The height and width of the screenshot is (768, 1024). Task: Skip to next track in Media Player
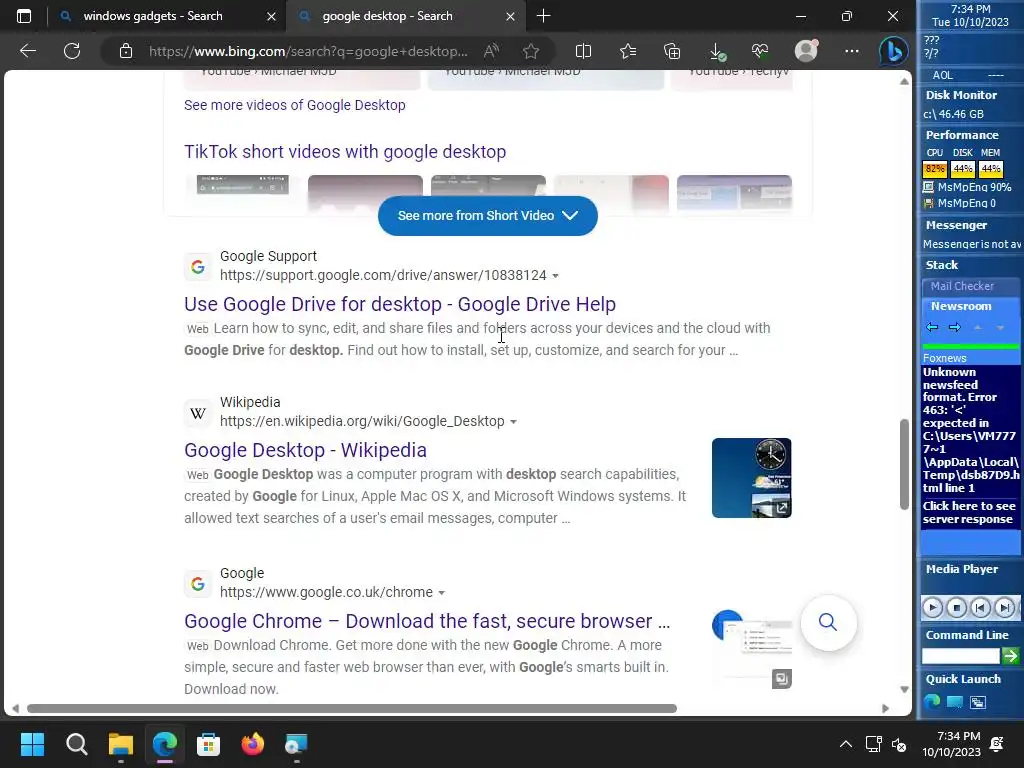[1004, 608]
